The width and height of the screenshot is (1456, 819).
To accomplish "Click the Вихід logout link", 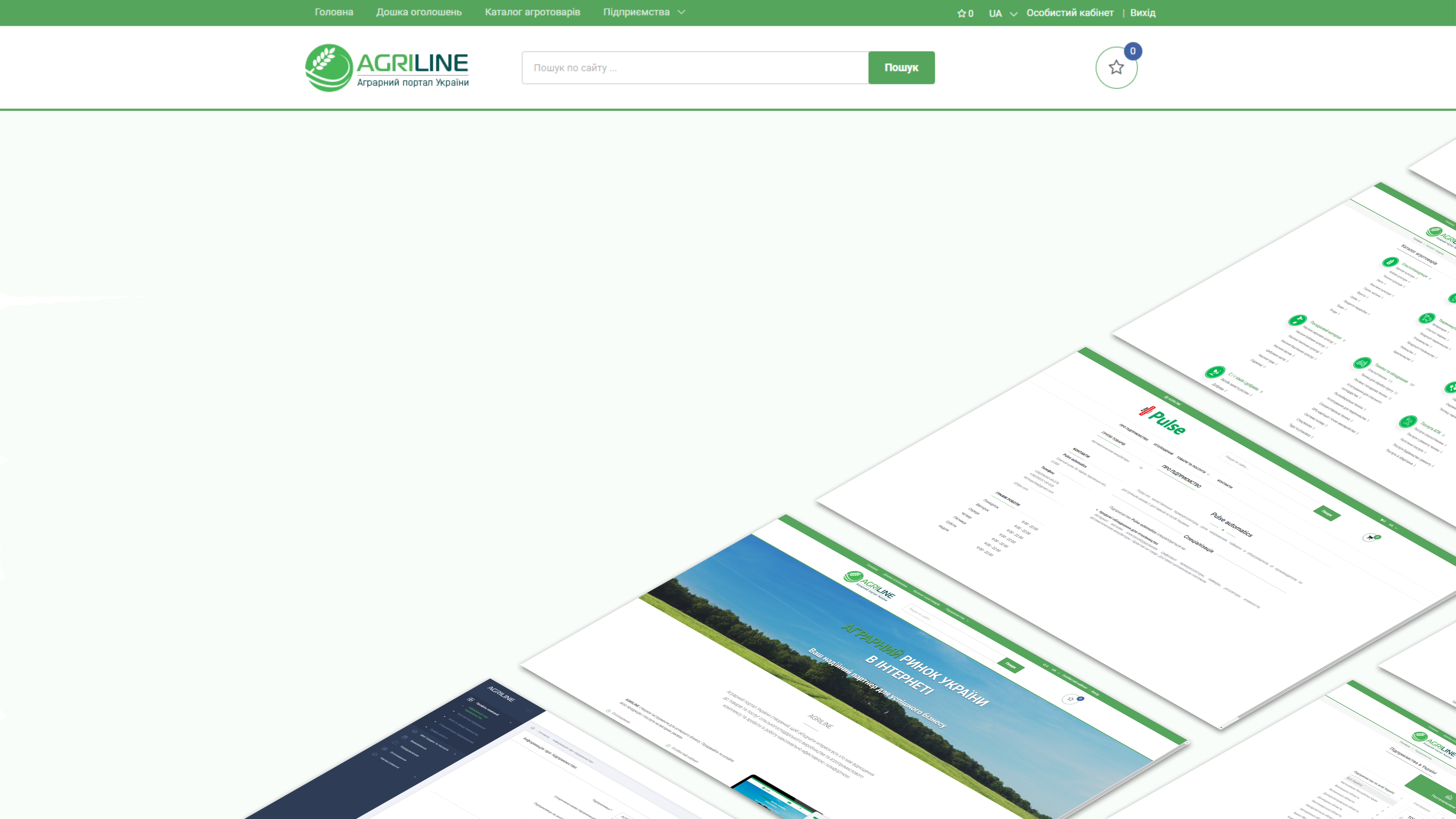I will [x=1143, y=13].
